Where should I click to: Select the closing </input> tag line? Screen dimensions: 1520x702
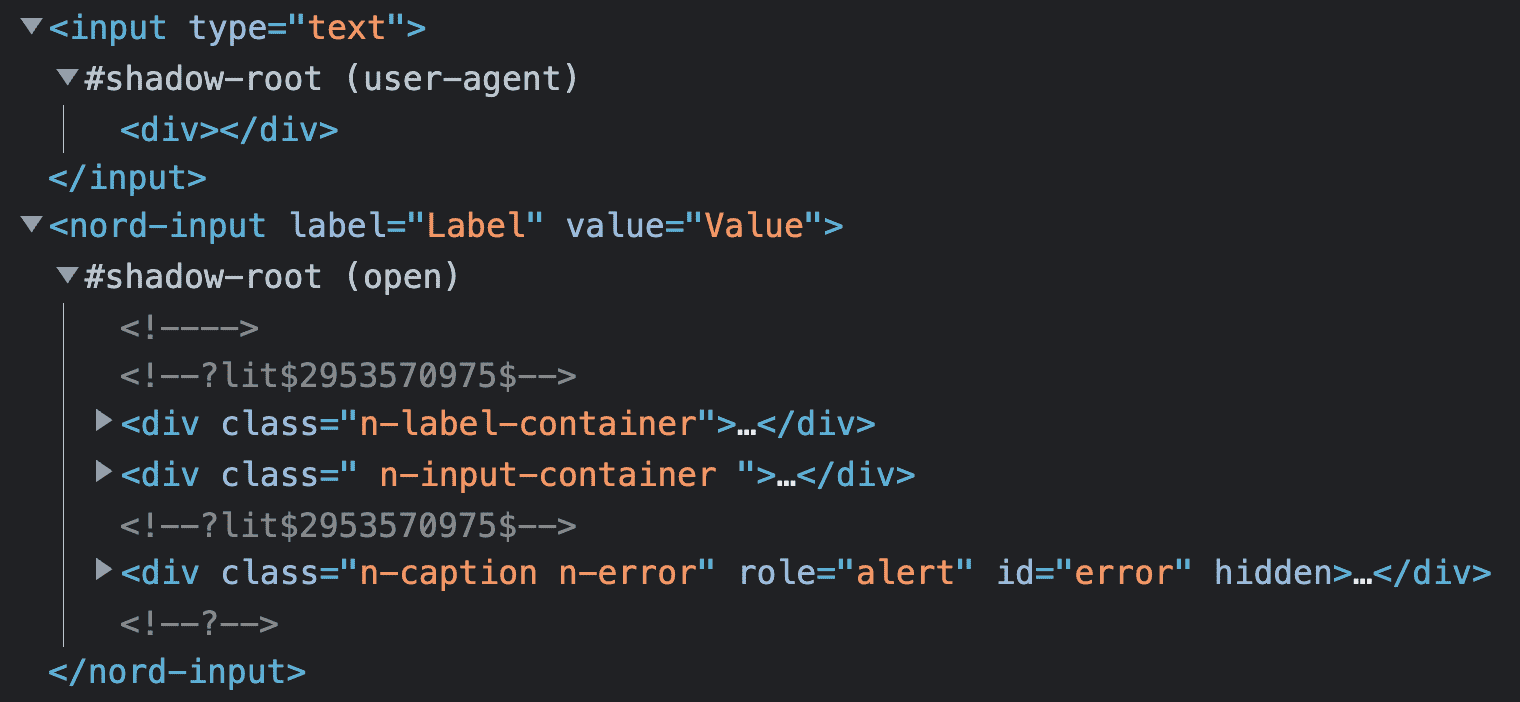(127, 178)
